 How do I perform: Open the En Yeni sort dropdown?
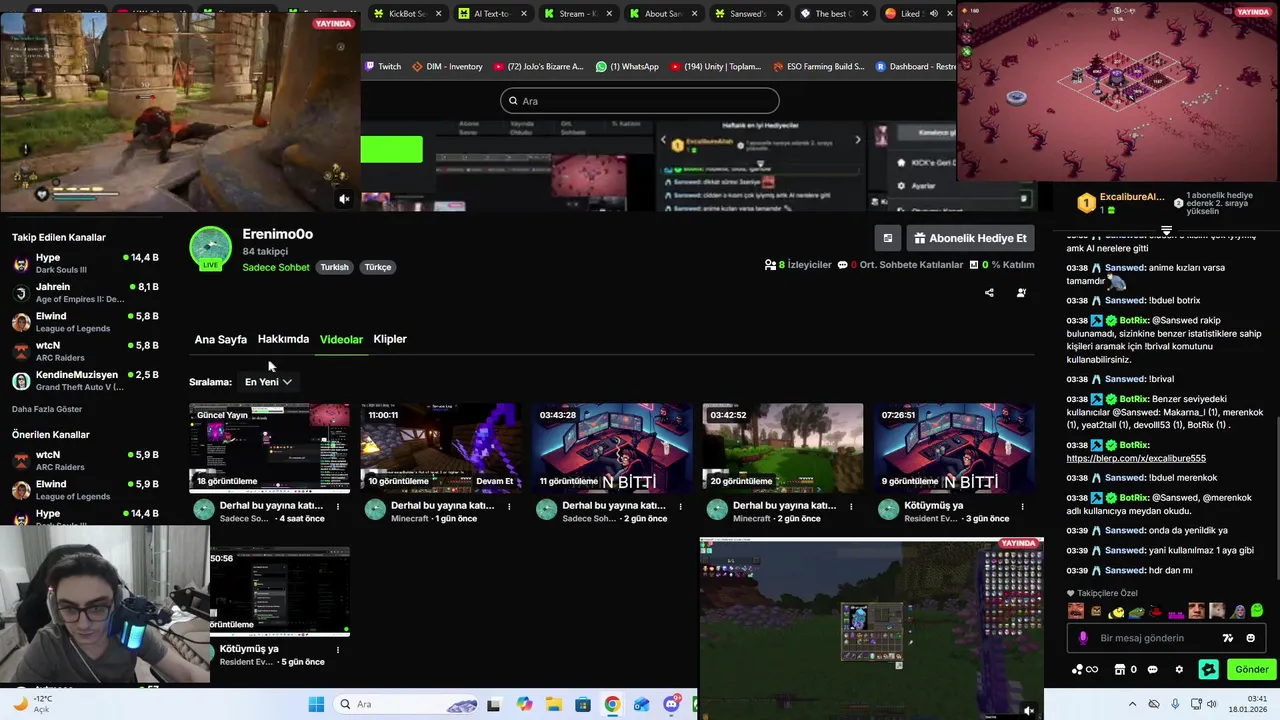point(268,382)
